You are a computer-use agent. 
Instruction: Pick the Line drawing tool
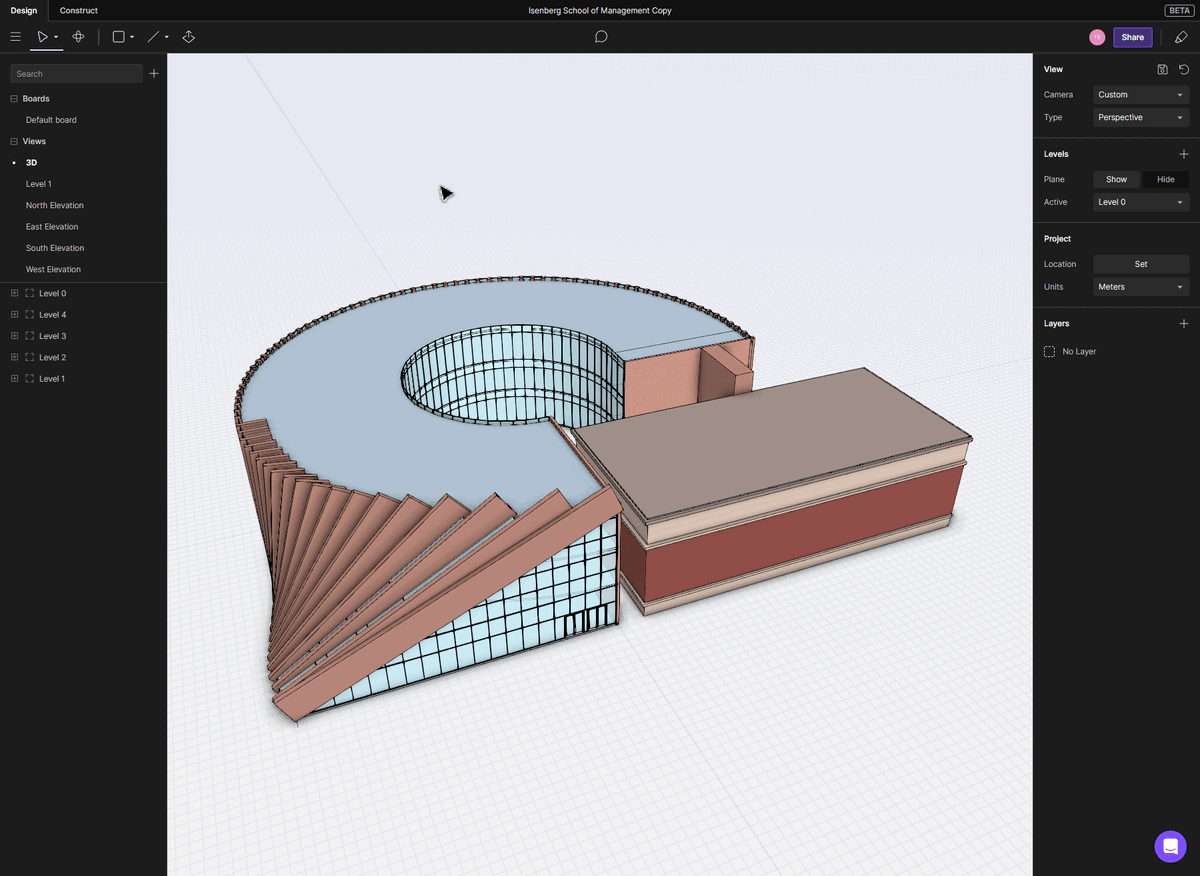click(153, 37)
